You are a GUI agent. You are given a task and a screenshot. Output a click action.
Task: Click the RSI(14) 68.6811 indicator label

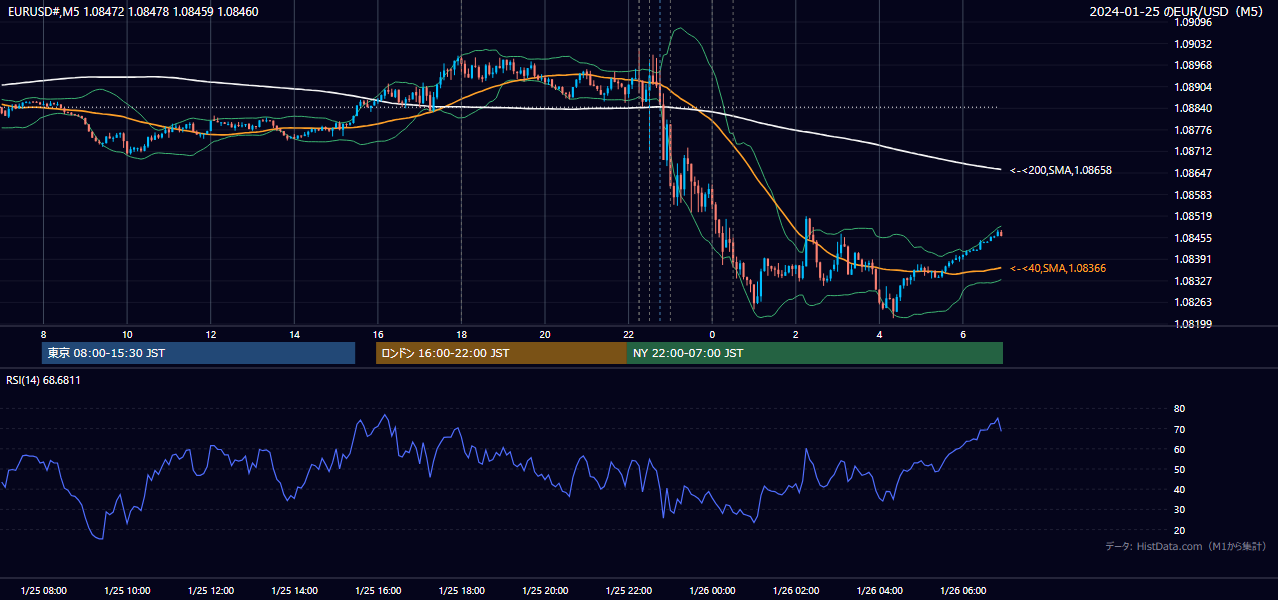pos(43,381)
